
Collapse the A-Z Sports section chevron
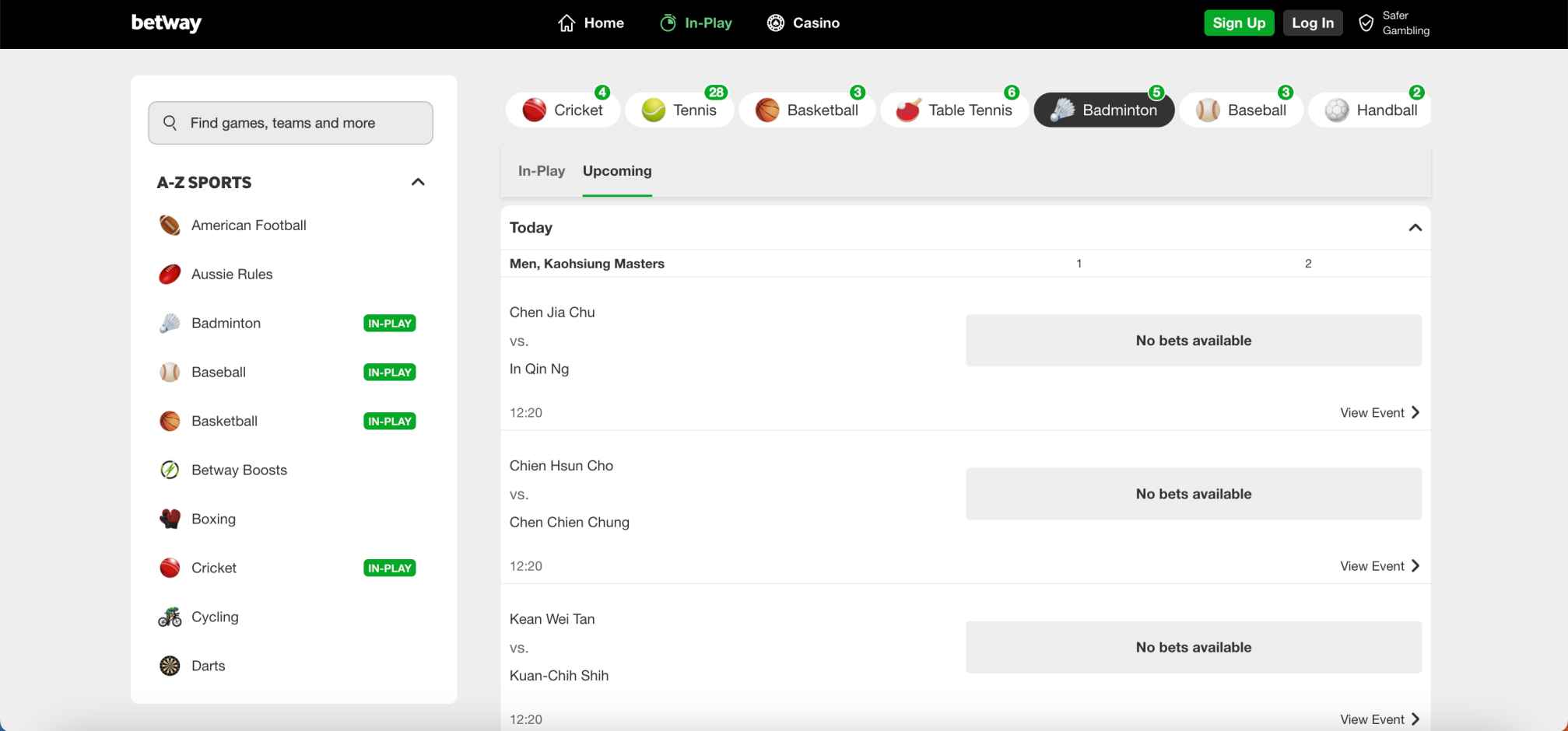point(418,182)
